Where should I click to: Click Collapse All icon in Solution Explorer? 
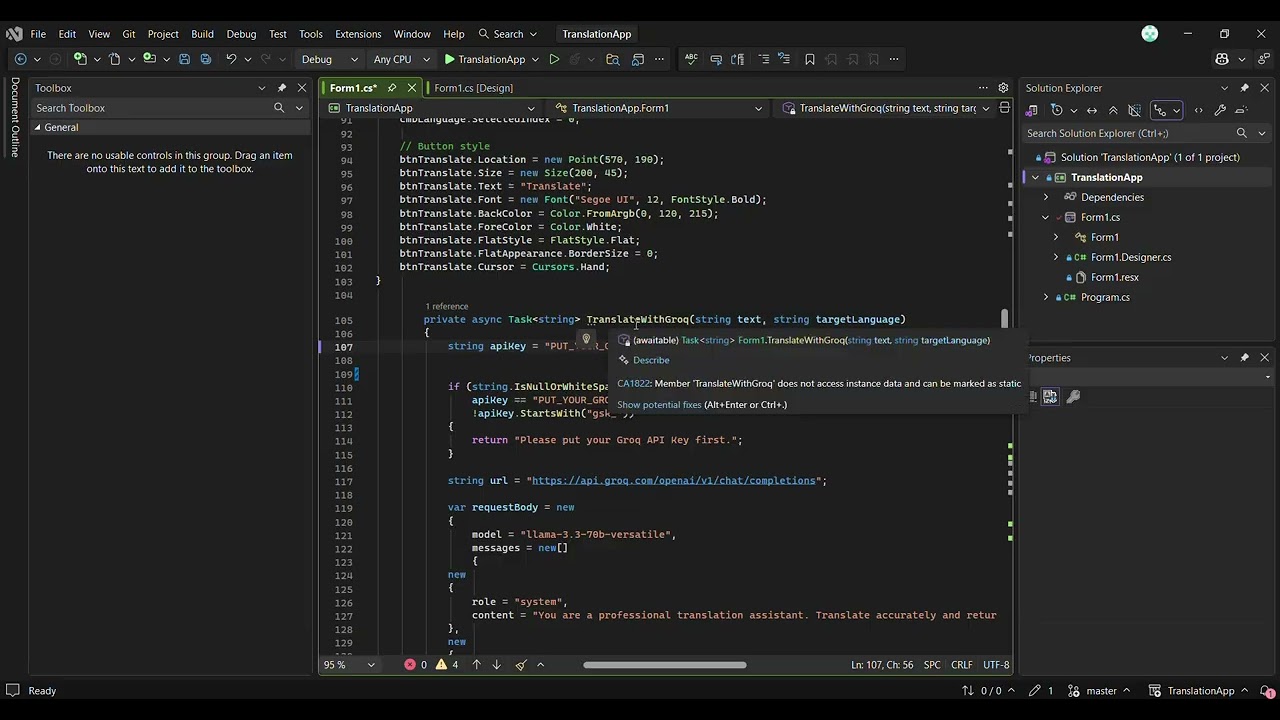pos(1113,110)
